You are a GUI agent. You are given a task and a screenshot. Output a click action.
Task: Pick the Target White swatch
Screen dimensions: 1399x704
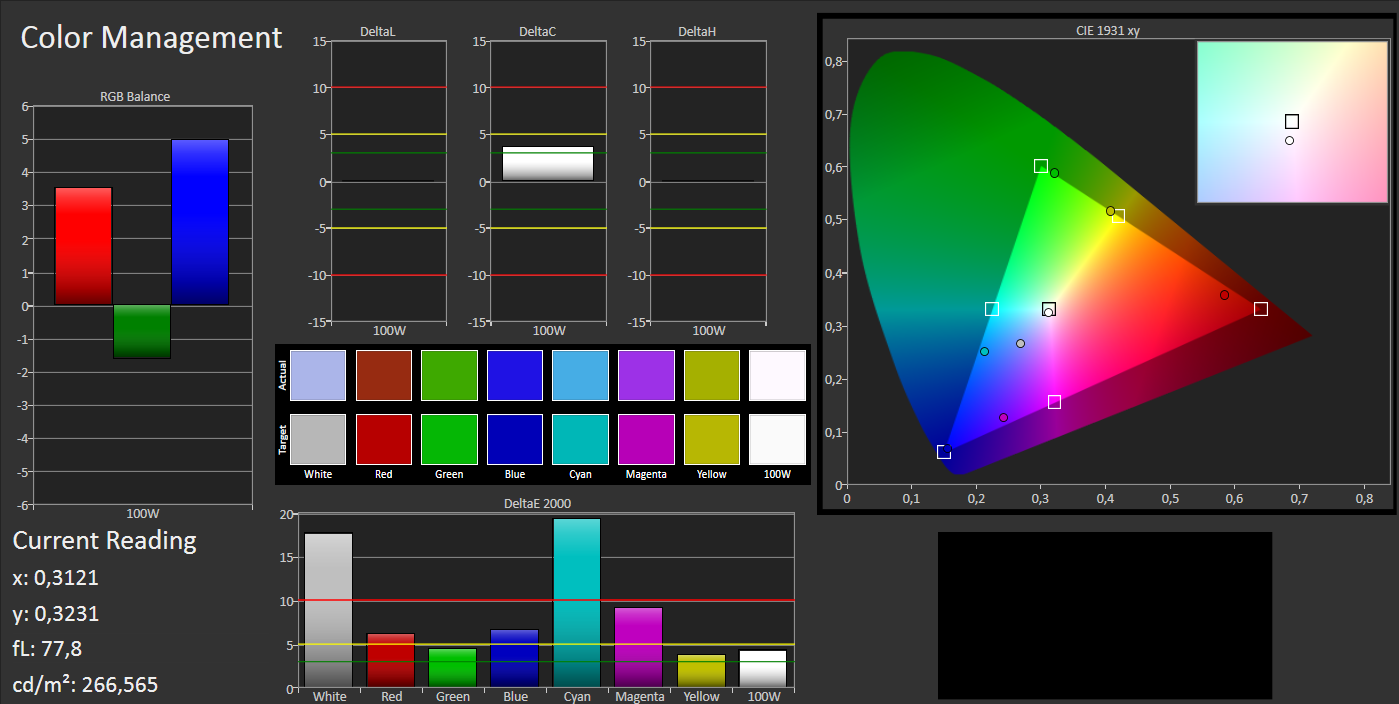318,439
